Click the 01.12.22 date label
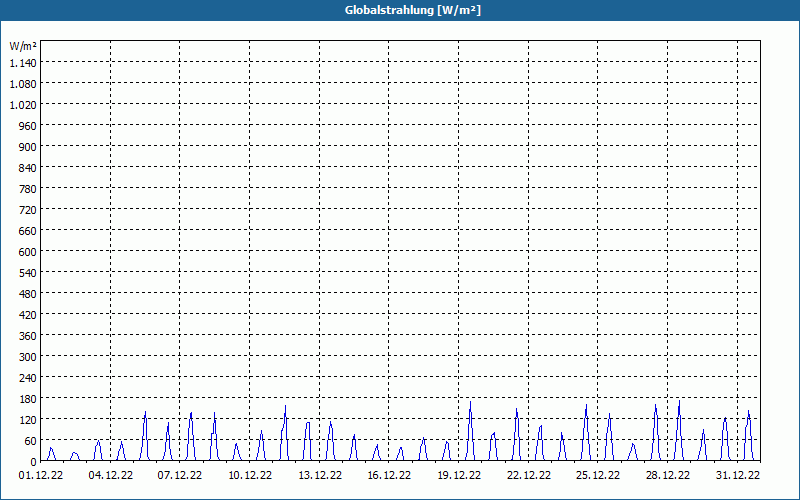Screen dimensions: 800x500 point(41,476)
